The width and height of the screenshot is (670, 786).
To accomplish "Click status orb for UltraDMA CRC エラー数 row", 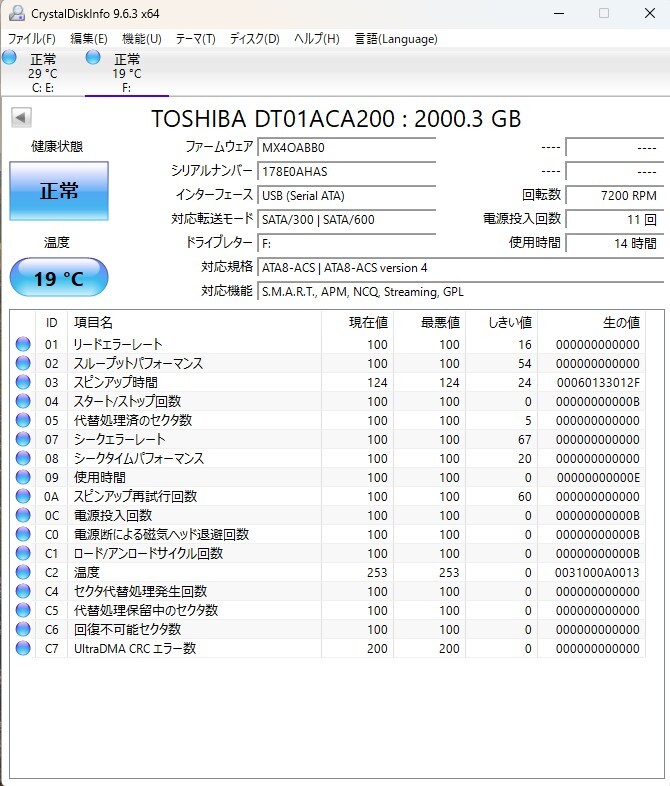I will click(23, 648).
